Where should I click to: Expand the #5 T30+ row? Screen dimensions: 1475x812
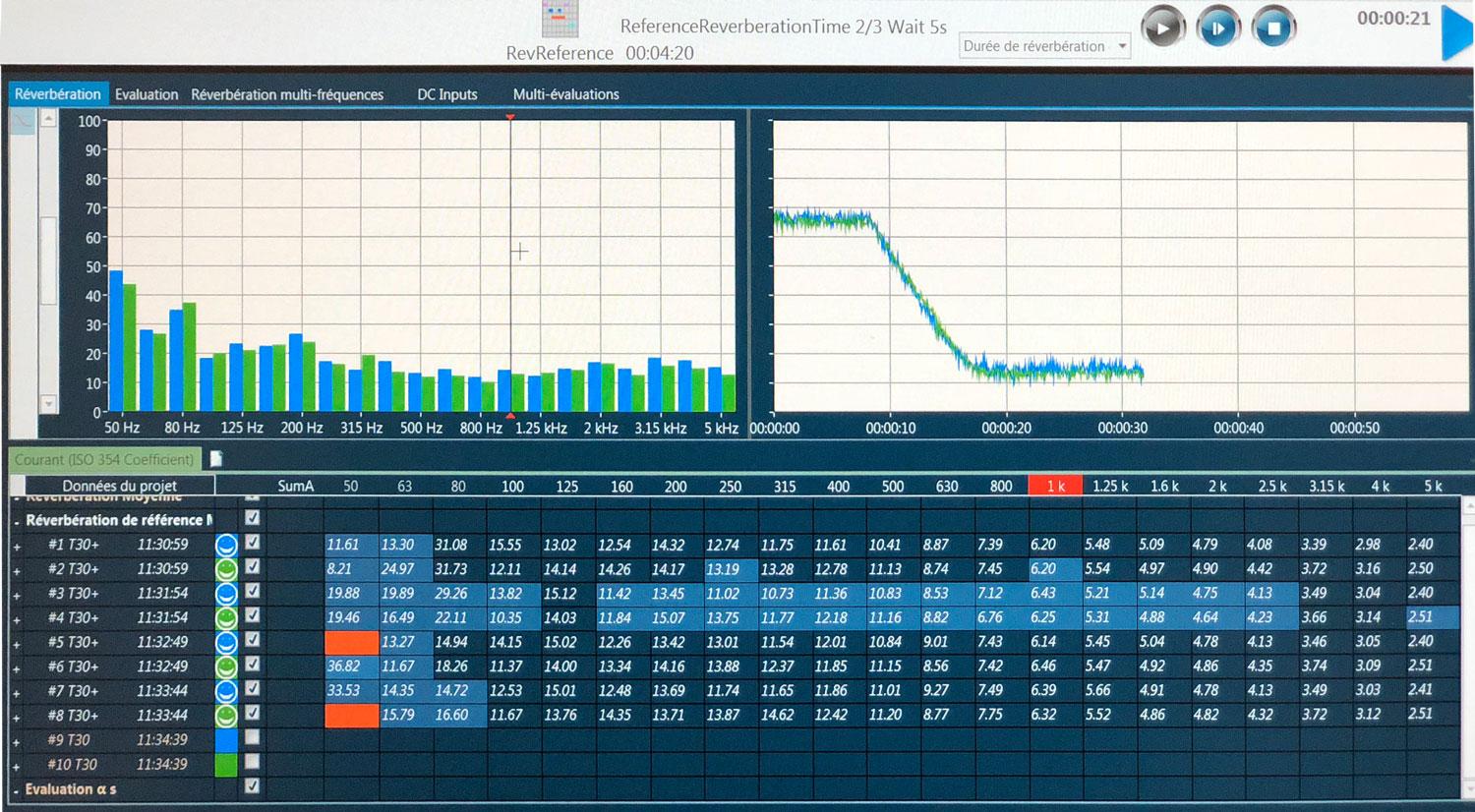[17, 644]
